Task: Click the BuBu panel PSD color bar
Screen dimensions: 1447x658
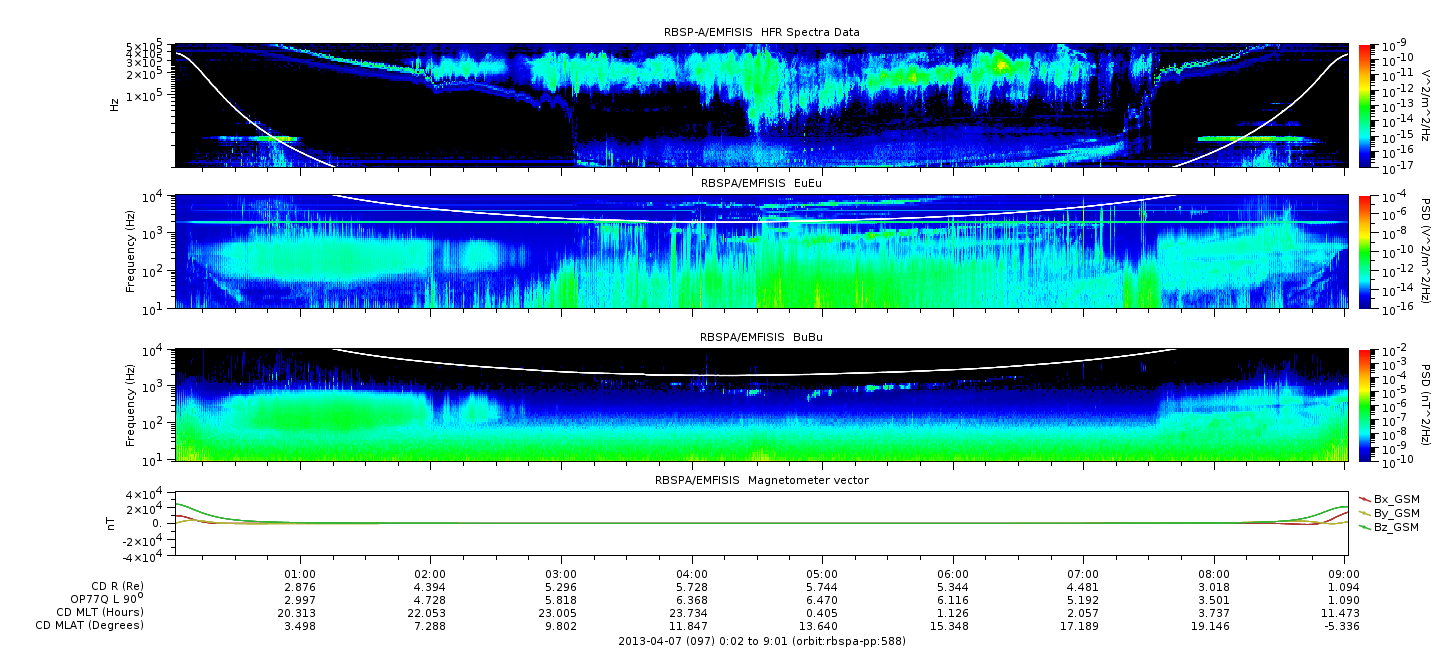Action: pos(1364,404)
